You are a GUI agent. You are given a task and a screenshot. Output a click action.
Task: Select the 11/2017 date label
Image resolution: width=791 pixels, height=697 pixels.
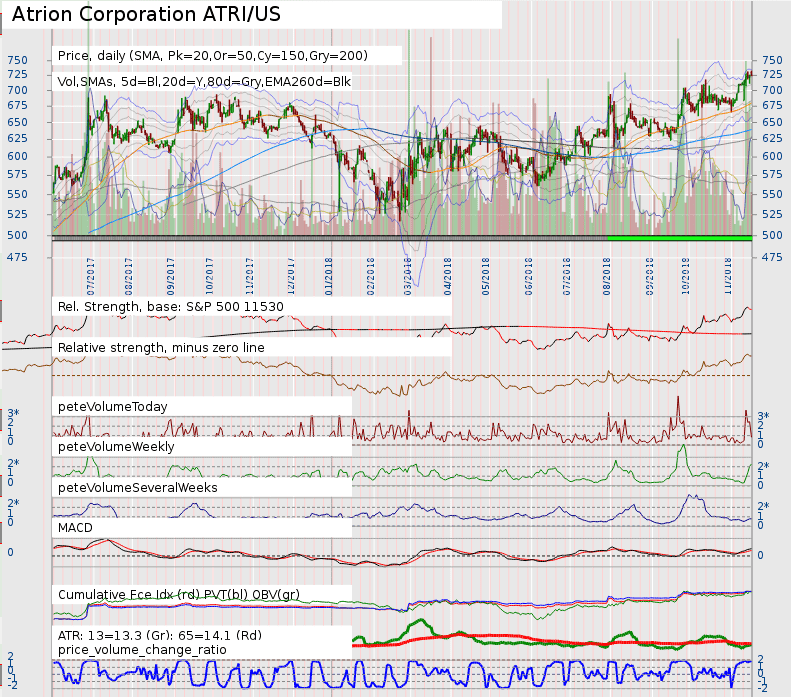pyautogui.click(x=249, y=277)
